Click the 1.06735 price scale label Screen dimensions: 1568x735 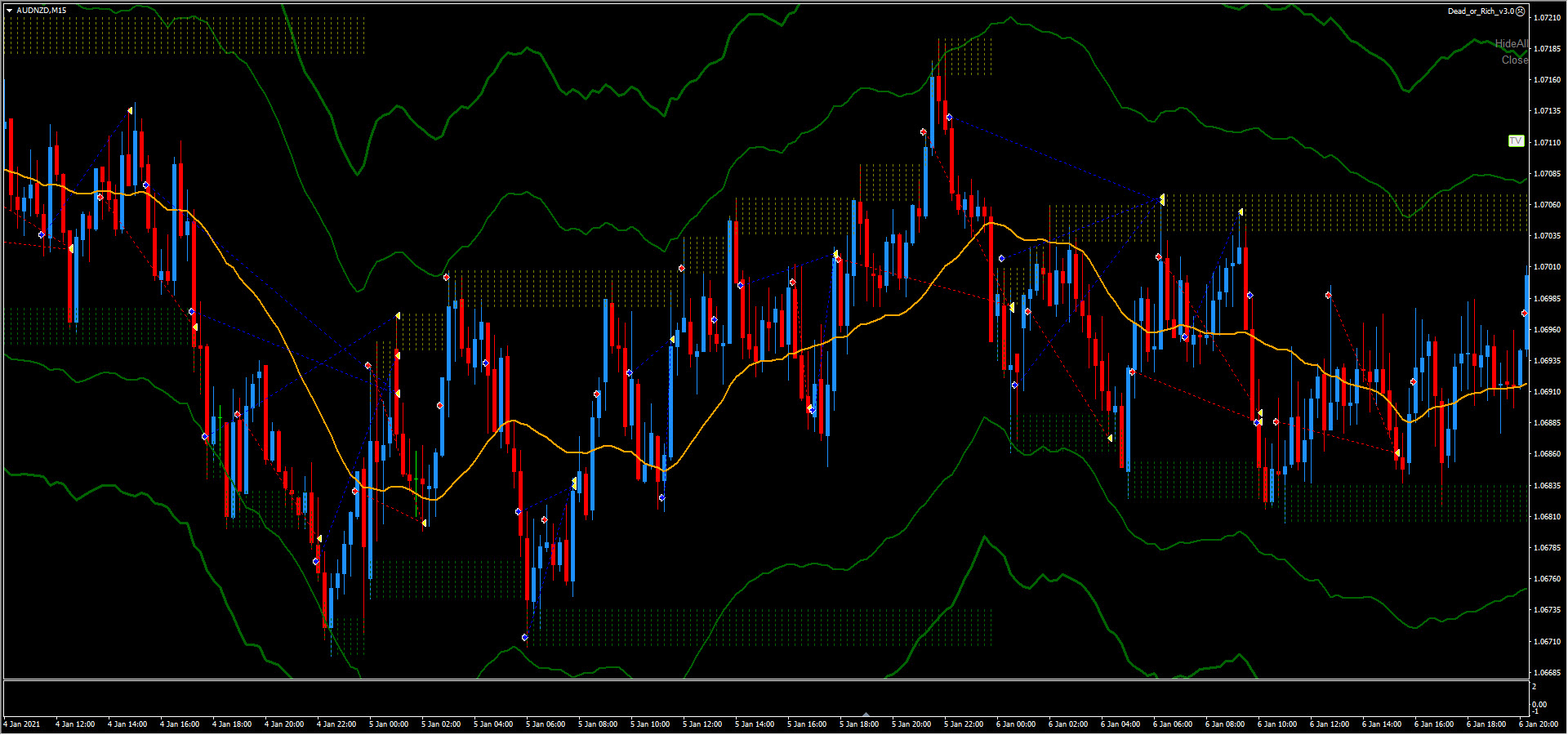(x=1547, y=610)
